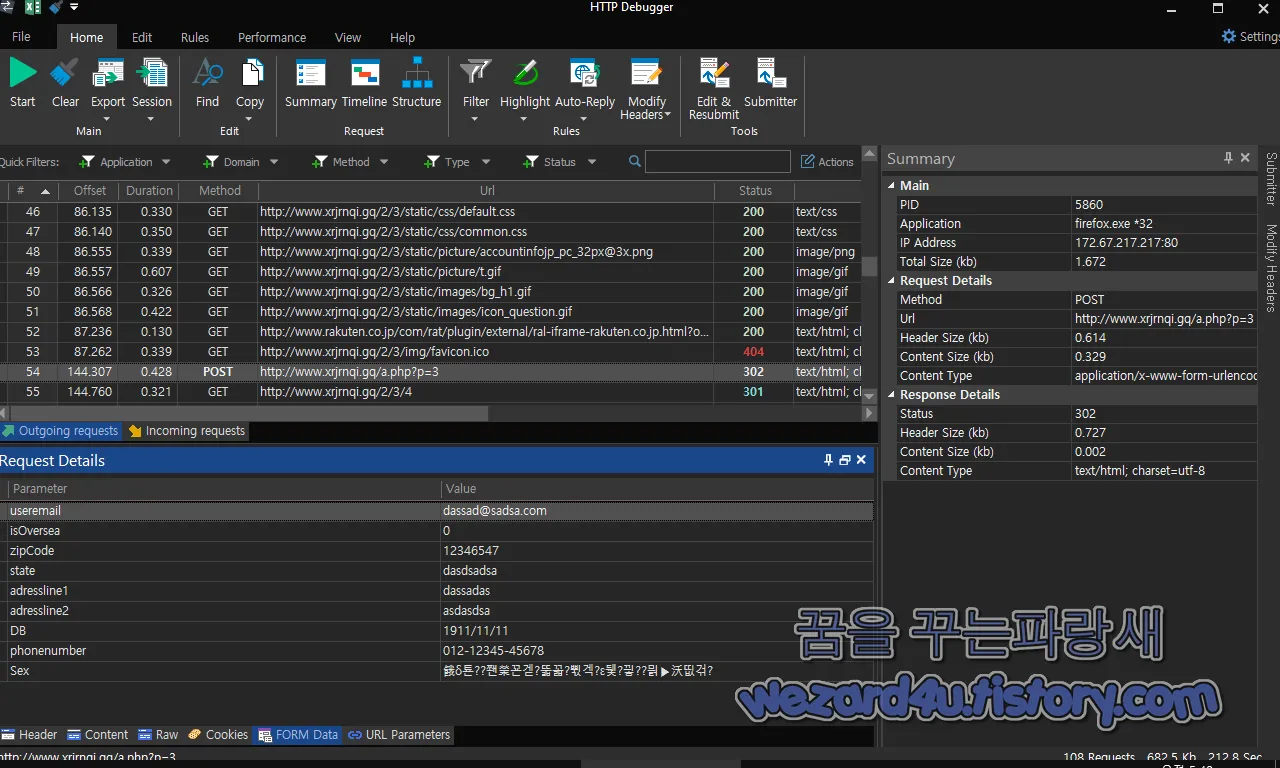This screenshot has height=768, width=1280.
Task: Show the Timeline request view
Action: coord(364,82)
